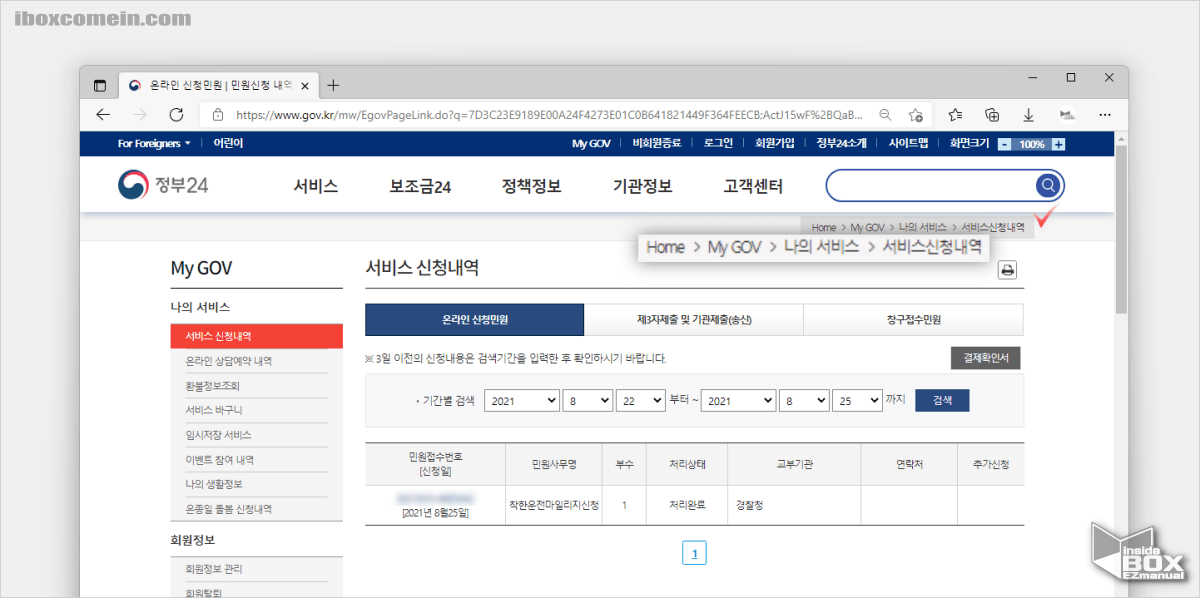Click the 결제확인서 button
The width and height of the screenshot is (1200, 598).
click(x=985, y=357)
